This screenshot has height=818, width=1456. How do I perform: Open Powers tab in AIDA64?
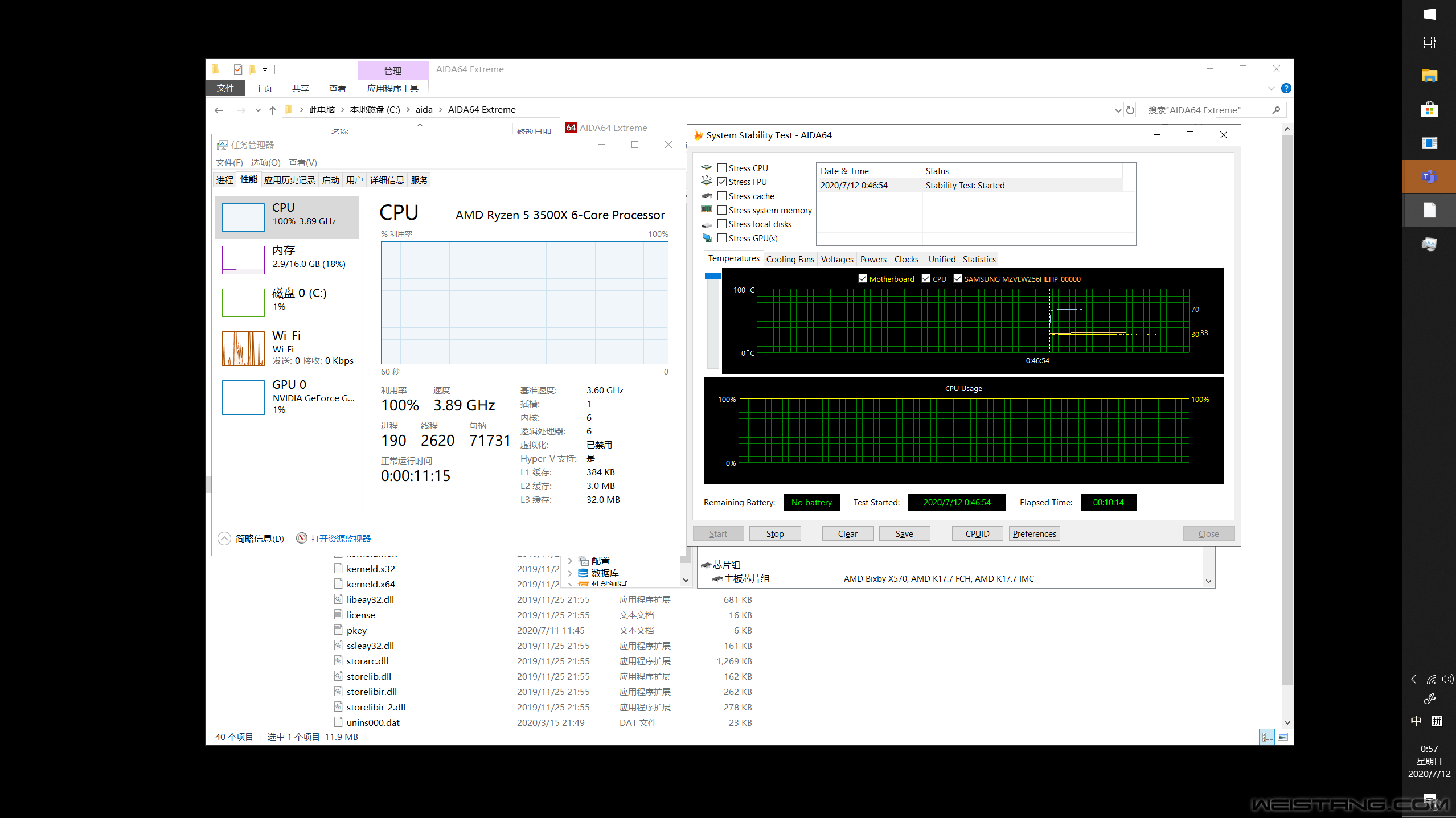(x=873, y=259)
